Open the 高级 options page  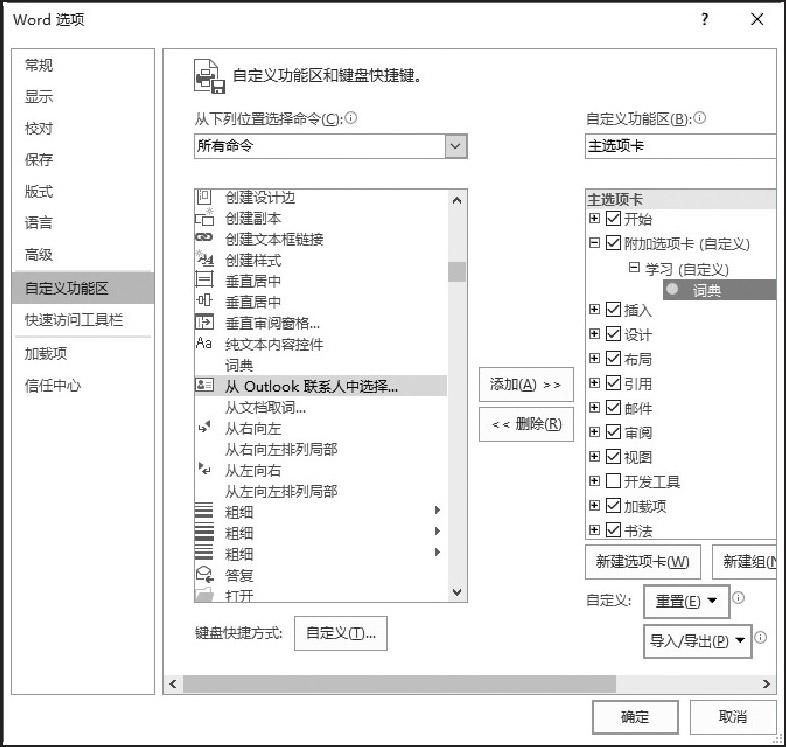(x=83, y=255)
